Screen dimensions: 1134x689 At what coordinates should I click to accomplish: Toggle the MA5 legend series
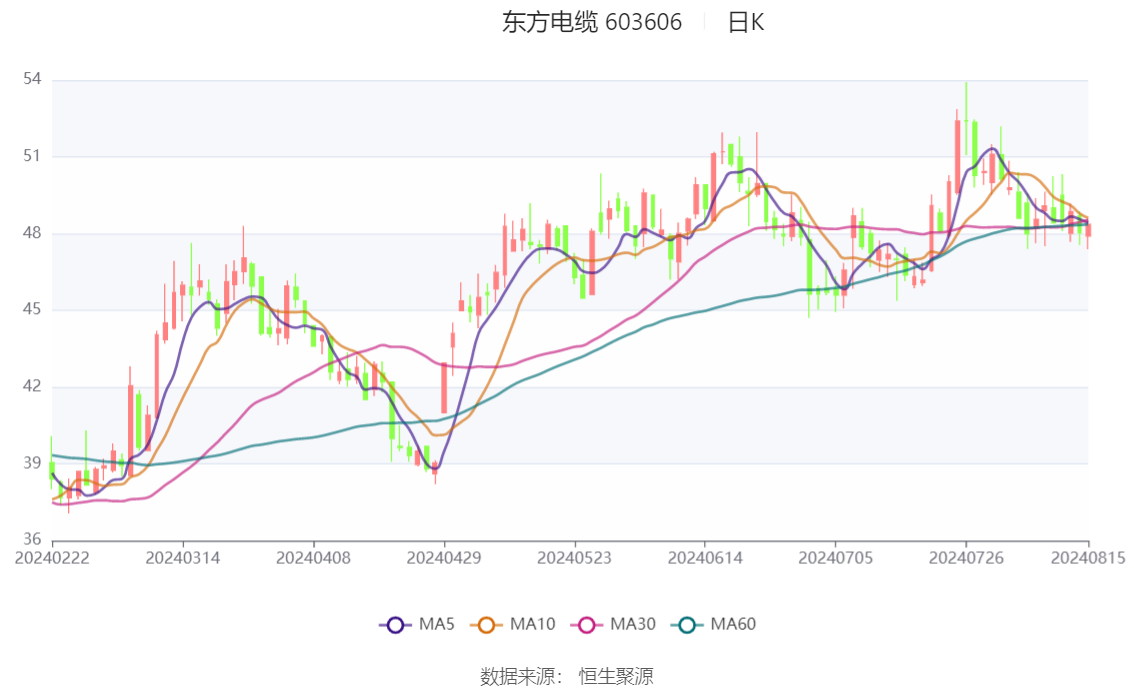point(417,625)
